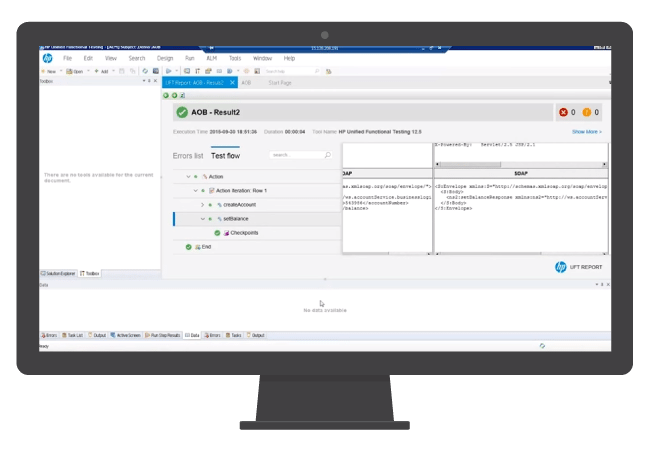The height and width of the screenshot is (450, 650).
Task: Close the Data panel
Action: tap(608, 285)
